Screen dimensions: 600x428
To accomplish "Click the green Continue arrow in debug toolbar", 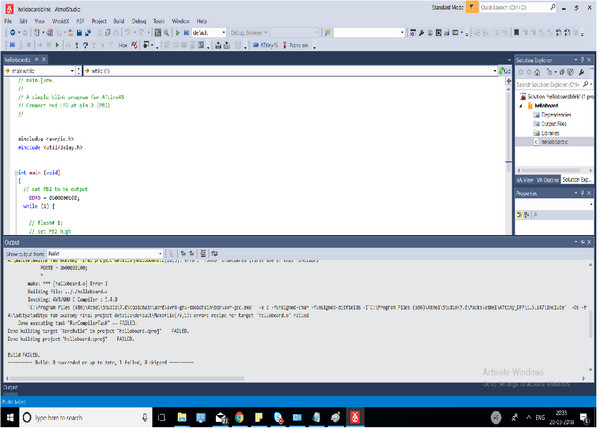I will (57, 45).
